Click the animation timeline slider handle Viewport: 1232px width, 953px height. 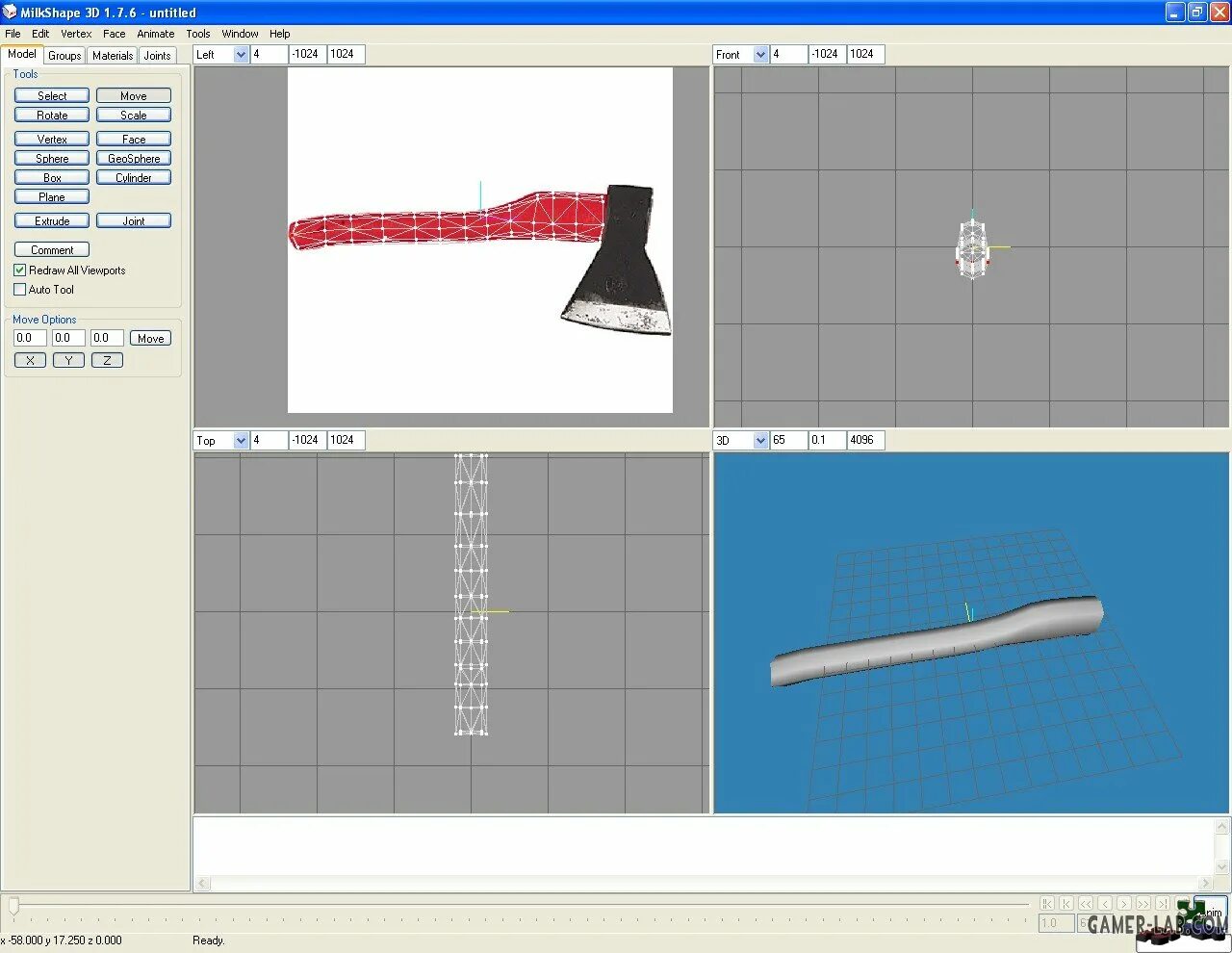(x=13, y=905)
